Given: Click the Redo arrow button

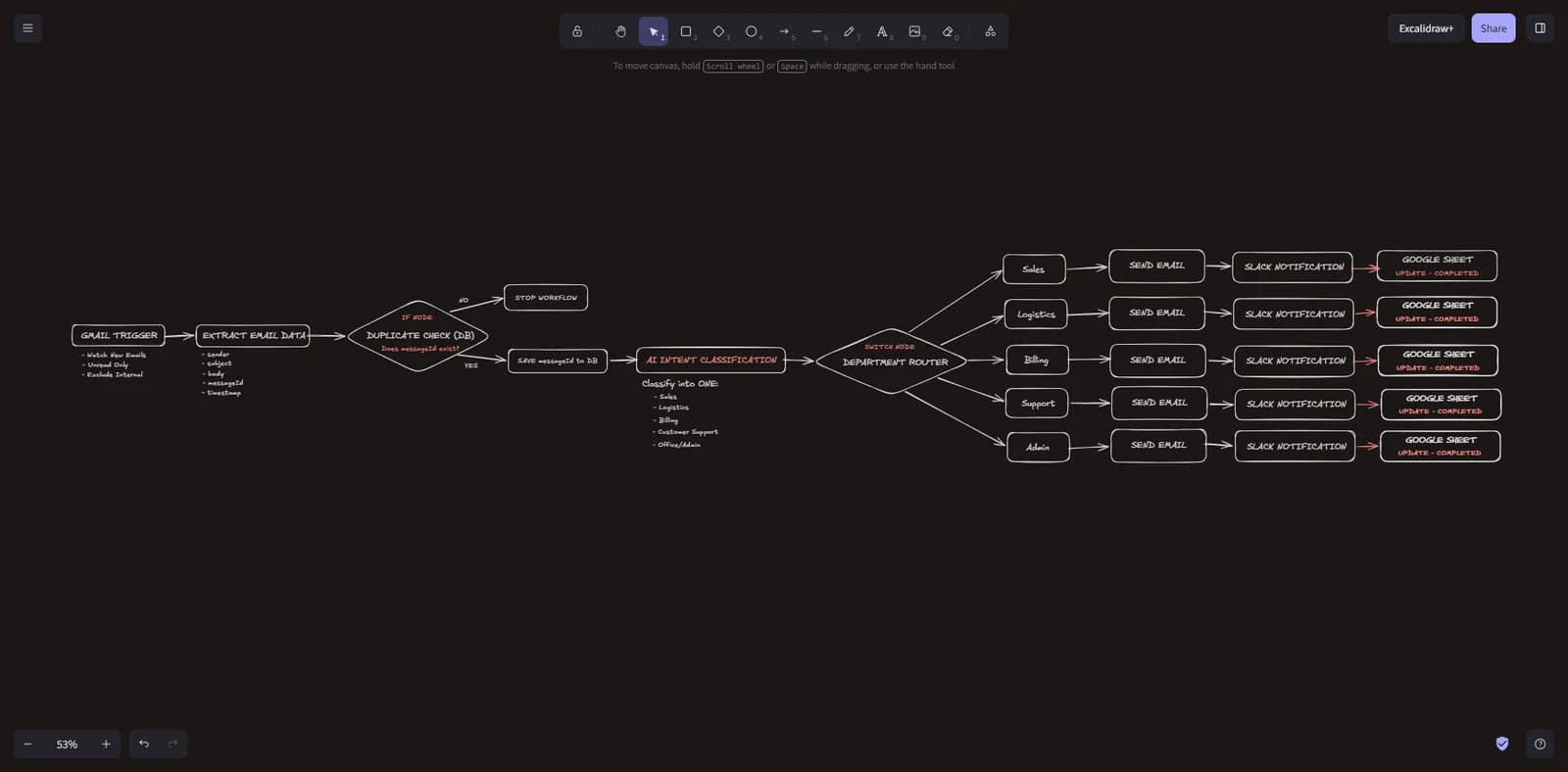Looking at the screenshot, I should point(172,744).
